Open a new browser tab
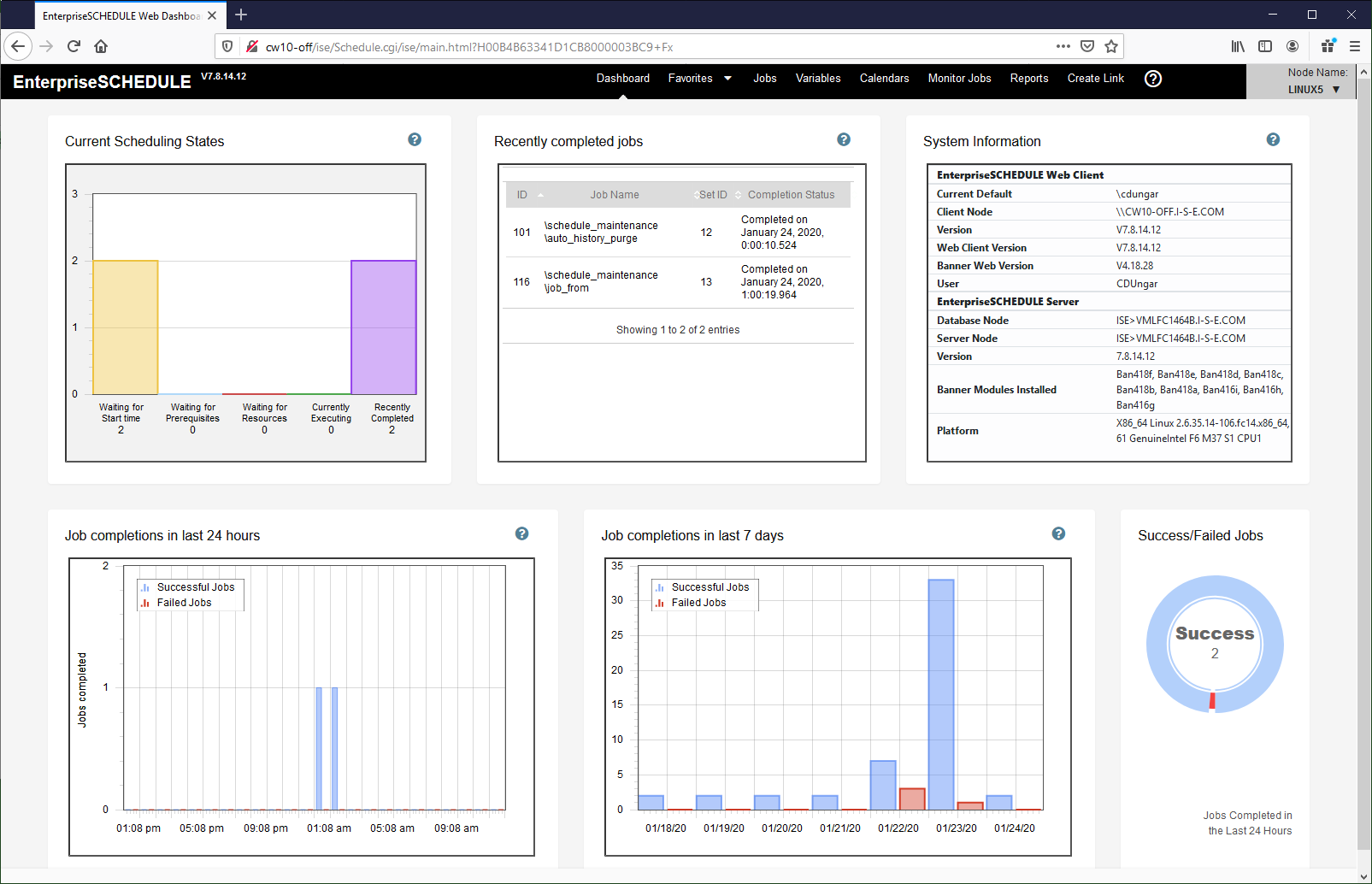Viewport: 1372px width, 884px height. pyautogui.click(x=241, y=15)
